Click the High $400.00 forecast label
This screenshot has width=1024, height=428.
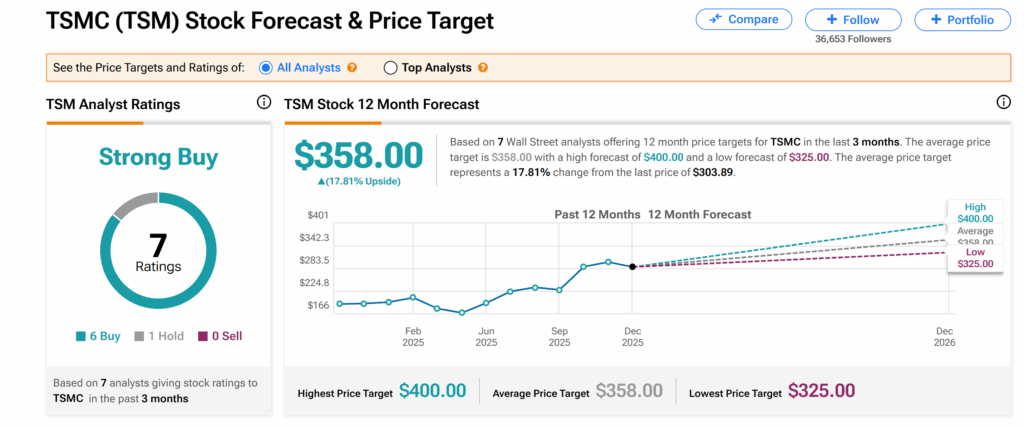tap(974, 213)
